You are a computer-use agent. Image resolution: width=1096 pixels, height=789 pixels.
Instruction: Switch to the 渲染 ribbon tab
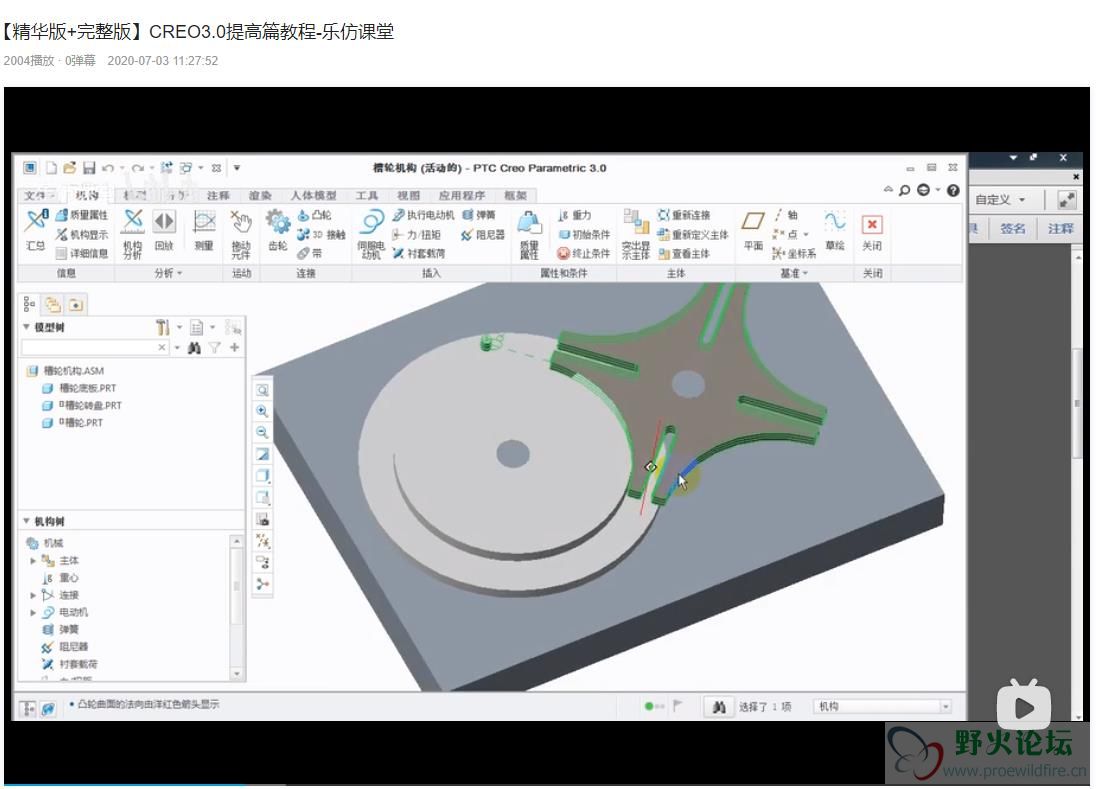260,196
